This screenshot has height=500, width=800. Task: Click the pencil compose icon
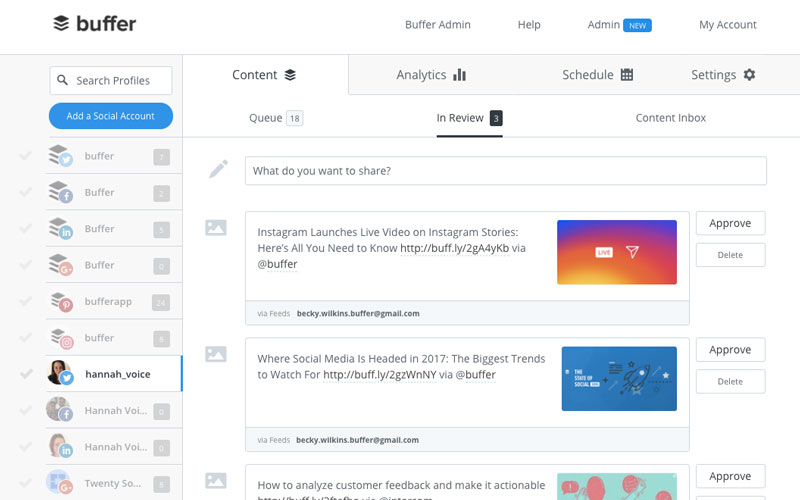click(218, 170)
